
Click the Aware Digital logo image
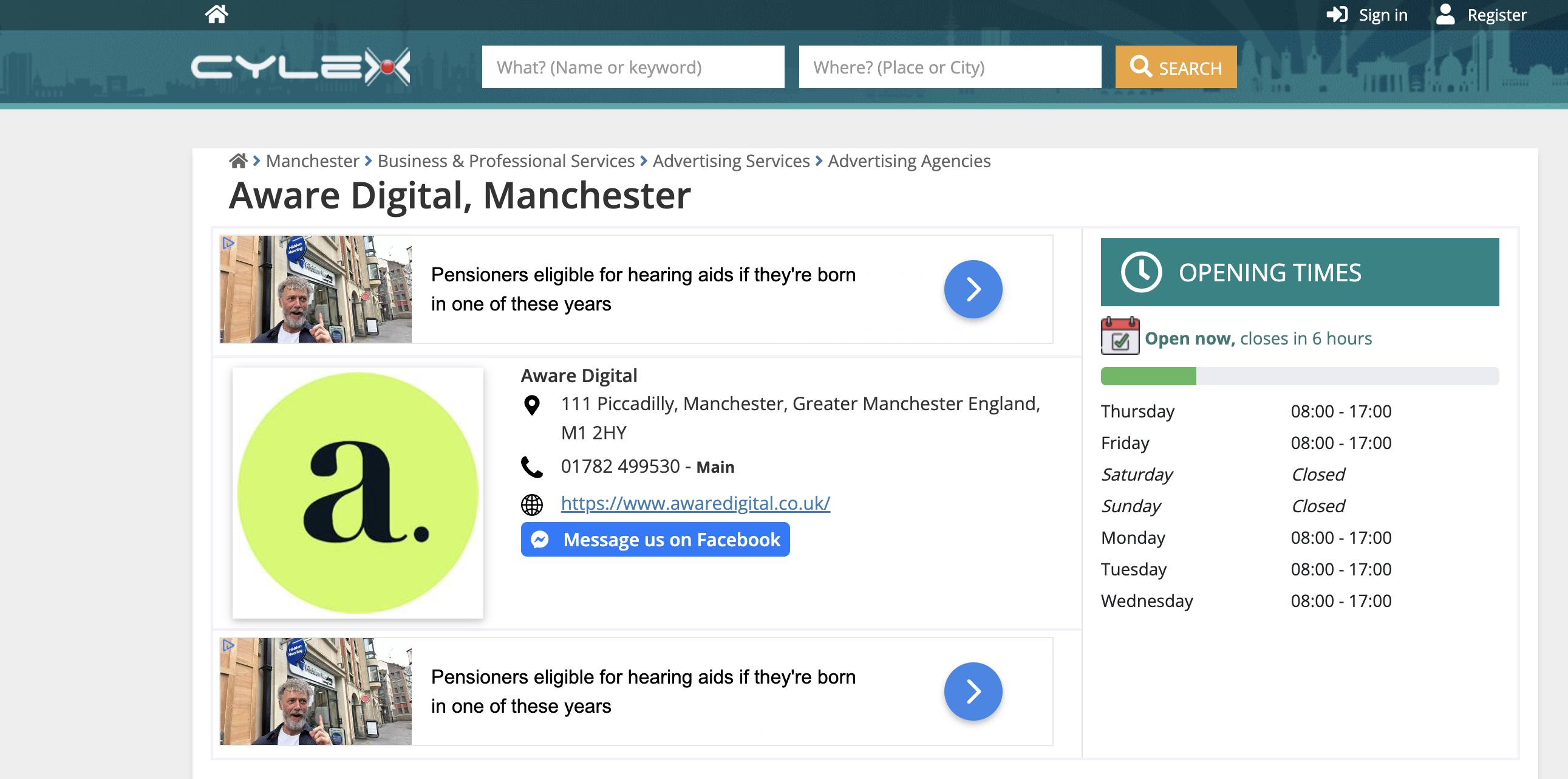pyautogui.click(x=358, y=493)
